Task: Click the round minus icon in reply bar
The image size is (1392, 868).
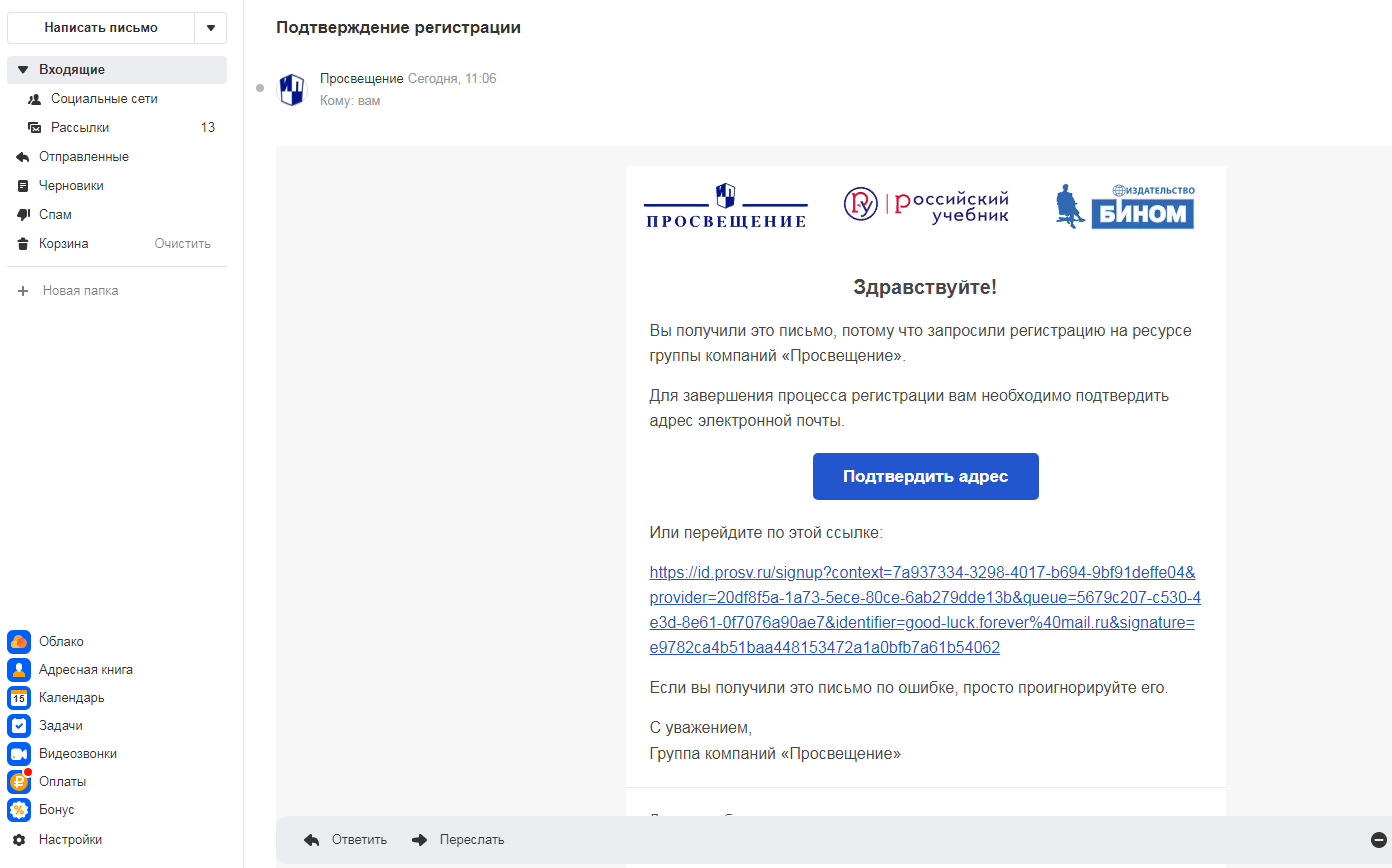Action: click(1379, 840)
